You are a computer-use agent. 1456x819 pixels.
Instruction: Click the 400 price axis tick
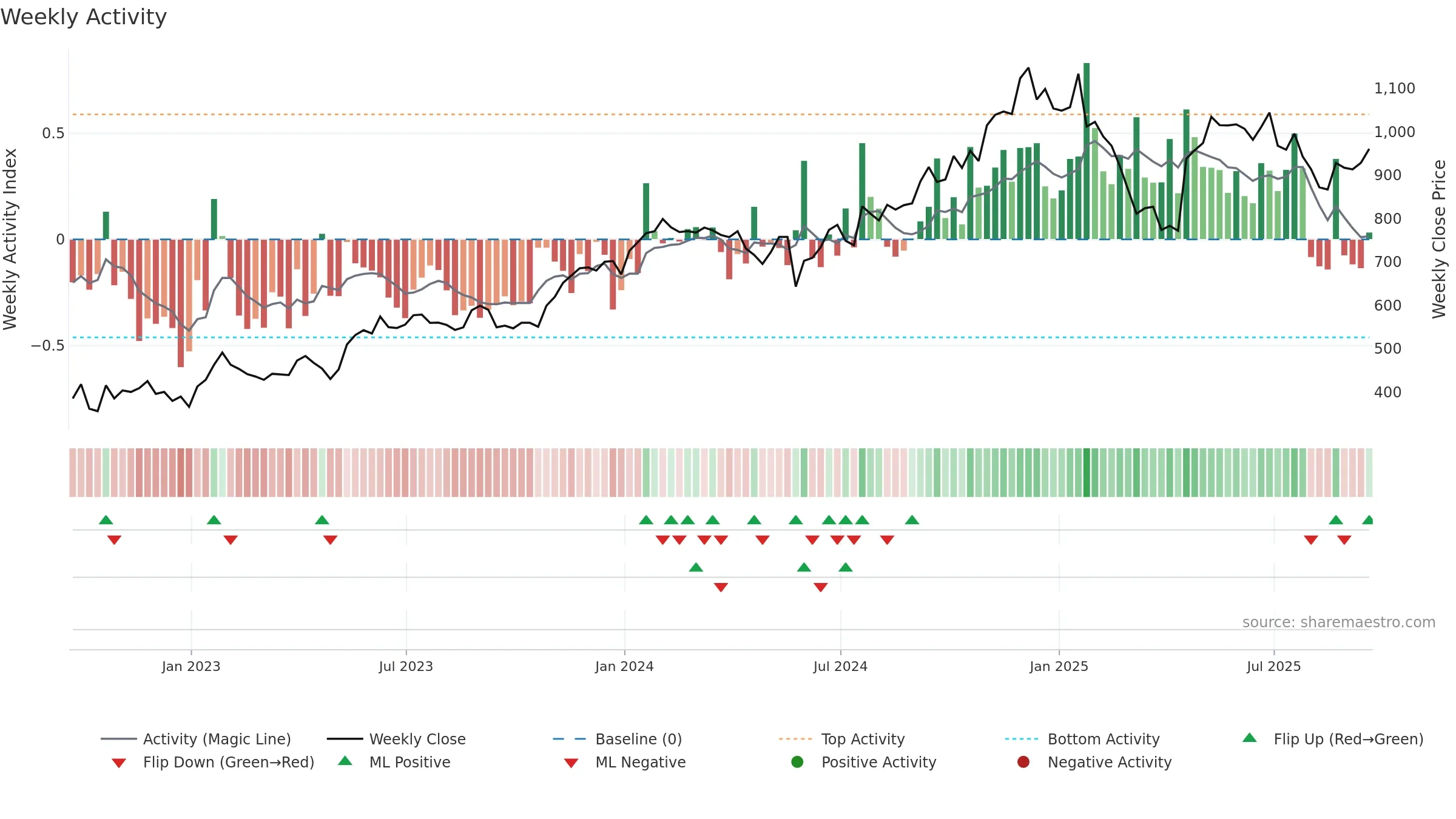tap(1387, 392)
